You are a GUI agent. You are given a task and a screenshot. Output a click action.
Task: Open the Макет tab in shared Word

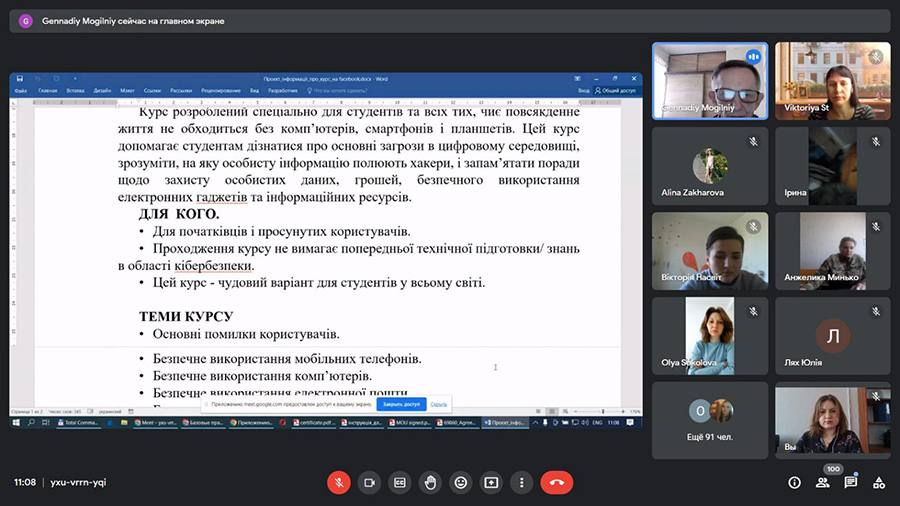pos(127,91)
